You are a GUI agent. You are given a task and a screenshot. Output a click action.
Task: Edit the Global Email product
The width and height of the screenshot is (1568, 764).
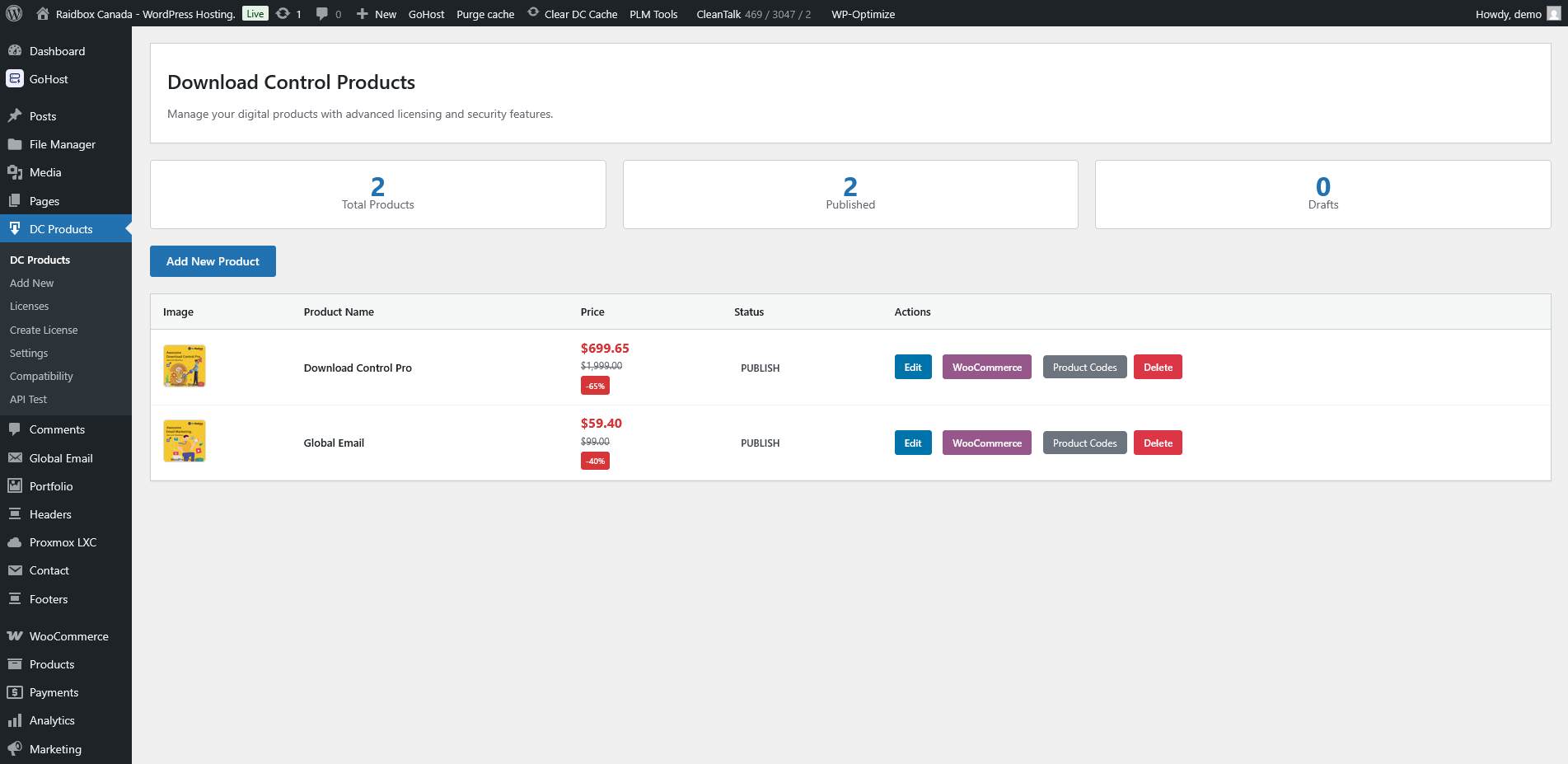[x=913, y=443]
